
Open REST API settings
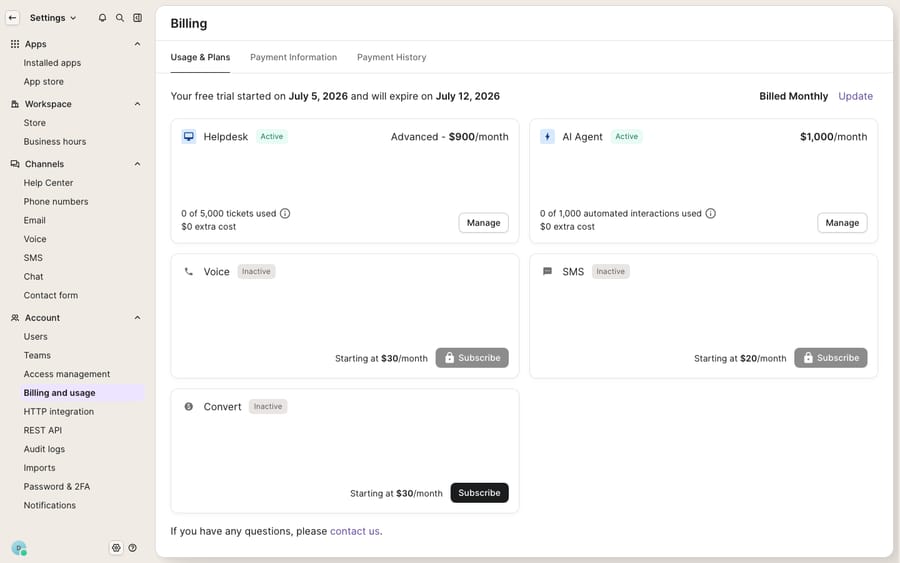tap(42, 430)
